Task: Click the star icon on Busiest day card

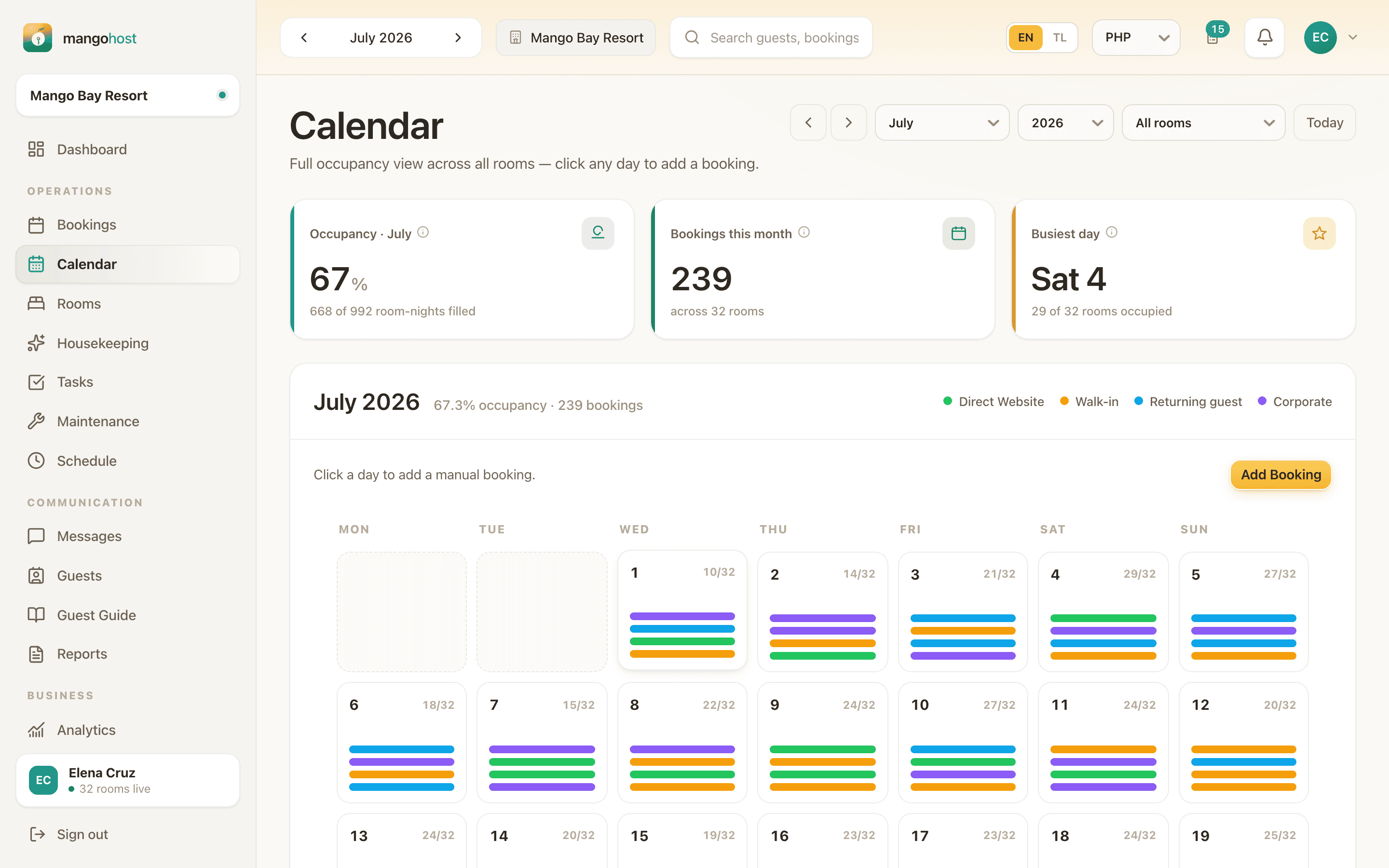Action: coord(1319,233)
